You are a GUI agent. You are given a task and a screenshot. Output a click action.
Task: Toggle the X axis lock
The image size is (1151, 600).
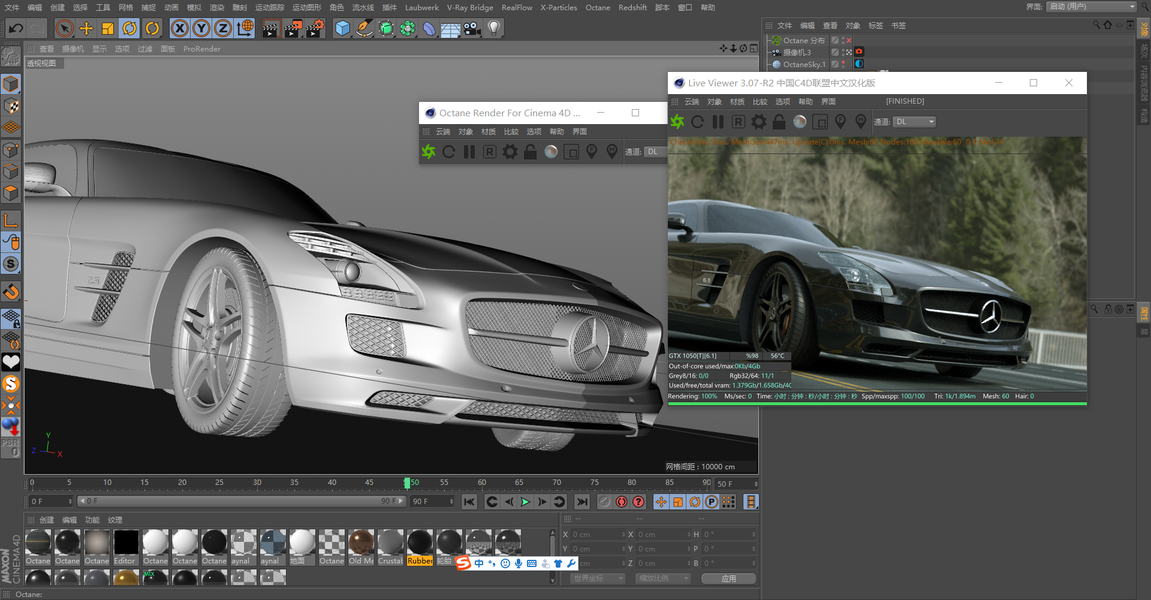coord(180,29)
